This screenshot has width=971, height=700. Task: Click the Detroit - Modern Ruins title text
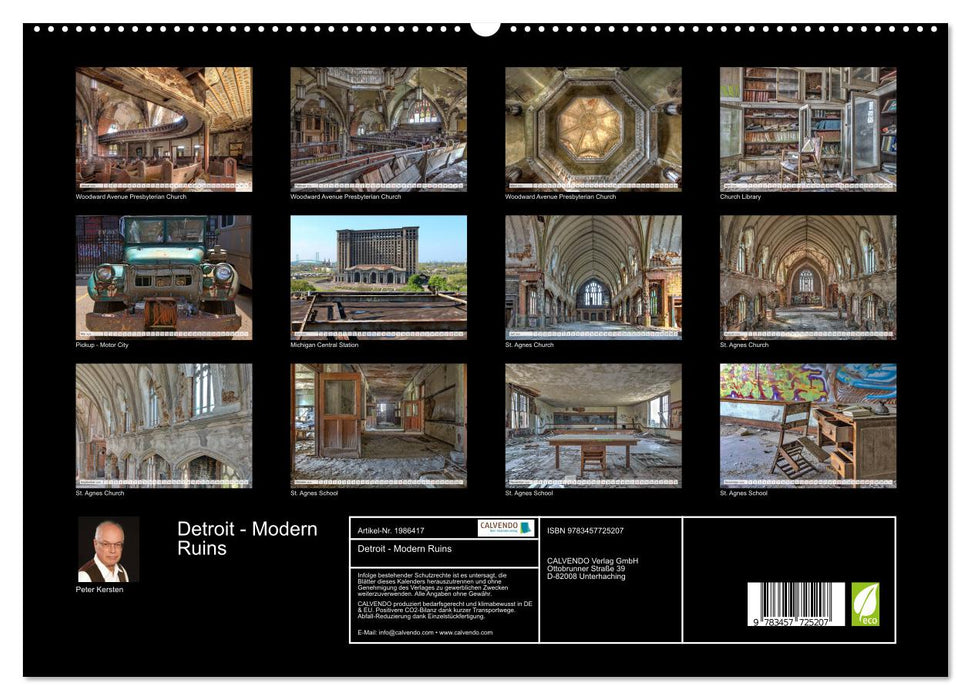coord(245,539)
